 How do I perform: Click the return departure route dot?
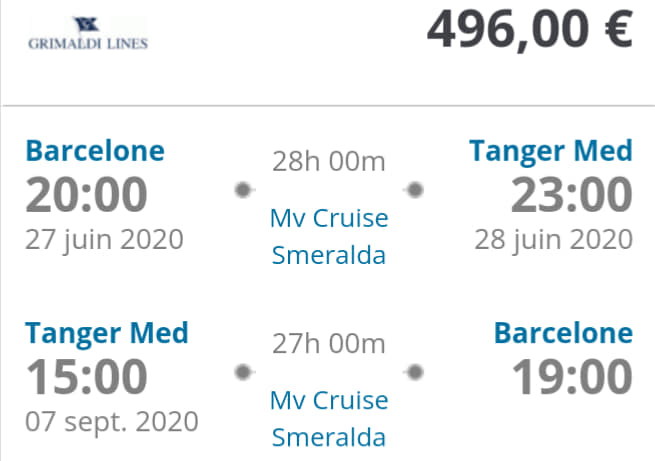pyautogui.click(x=243, y=372)
